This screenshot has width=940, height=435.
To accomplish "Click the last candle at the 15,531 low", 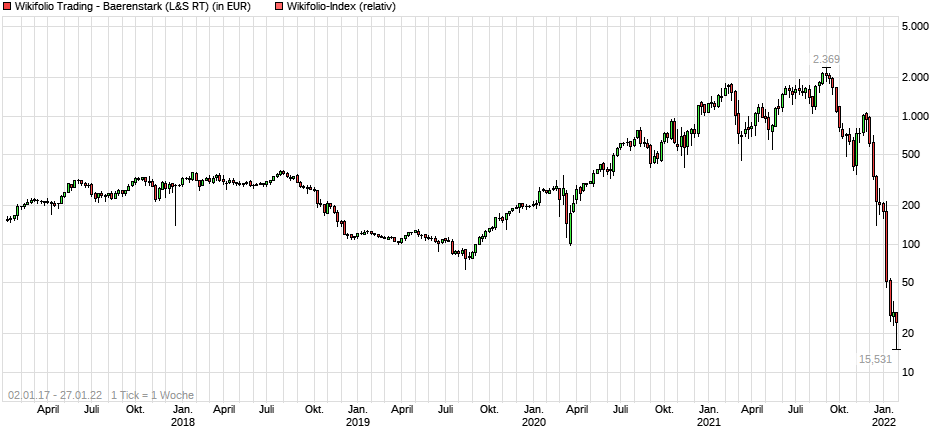I will click(896, 330).
